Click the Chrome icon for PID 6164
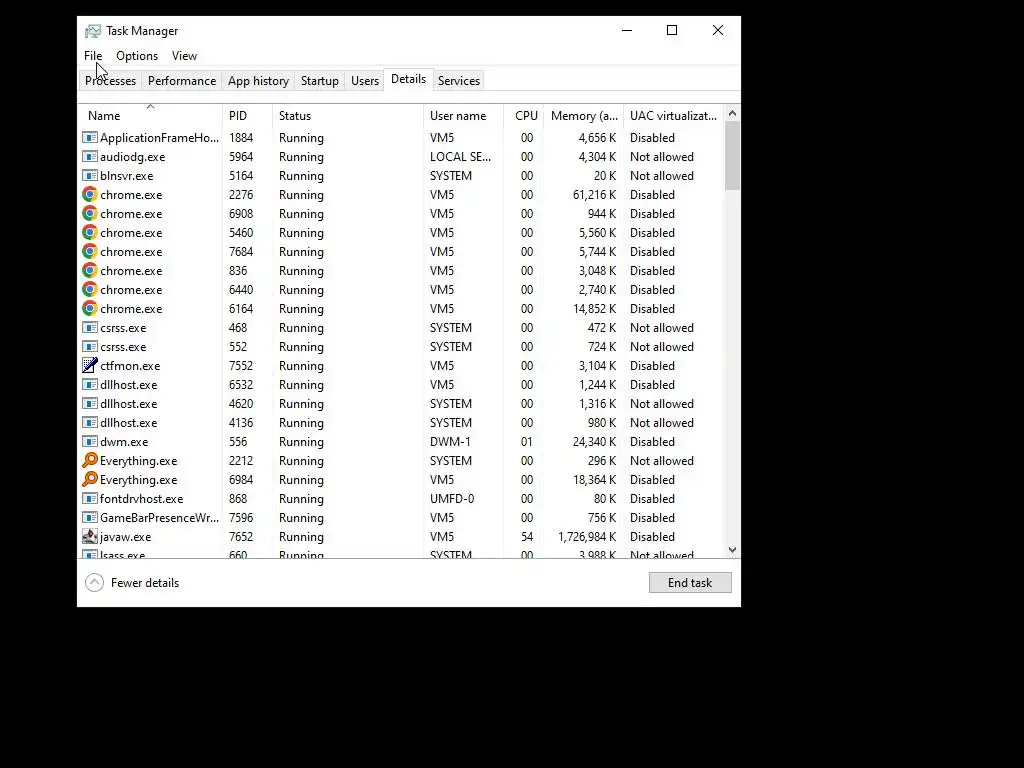The image size is (1024, 768). pyautogui.click(x=90, y=308)
